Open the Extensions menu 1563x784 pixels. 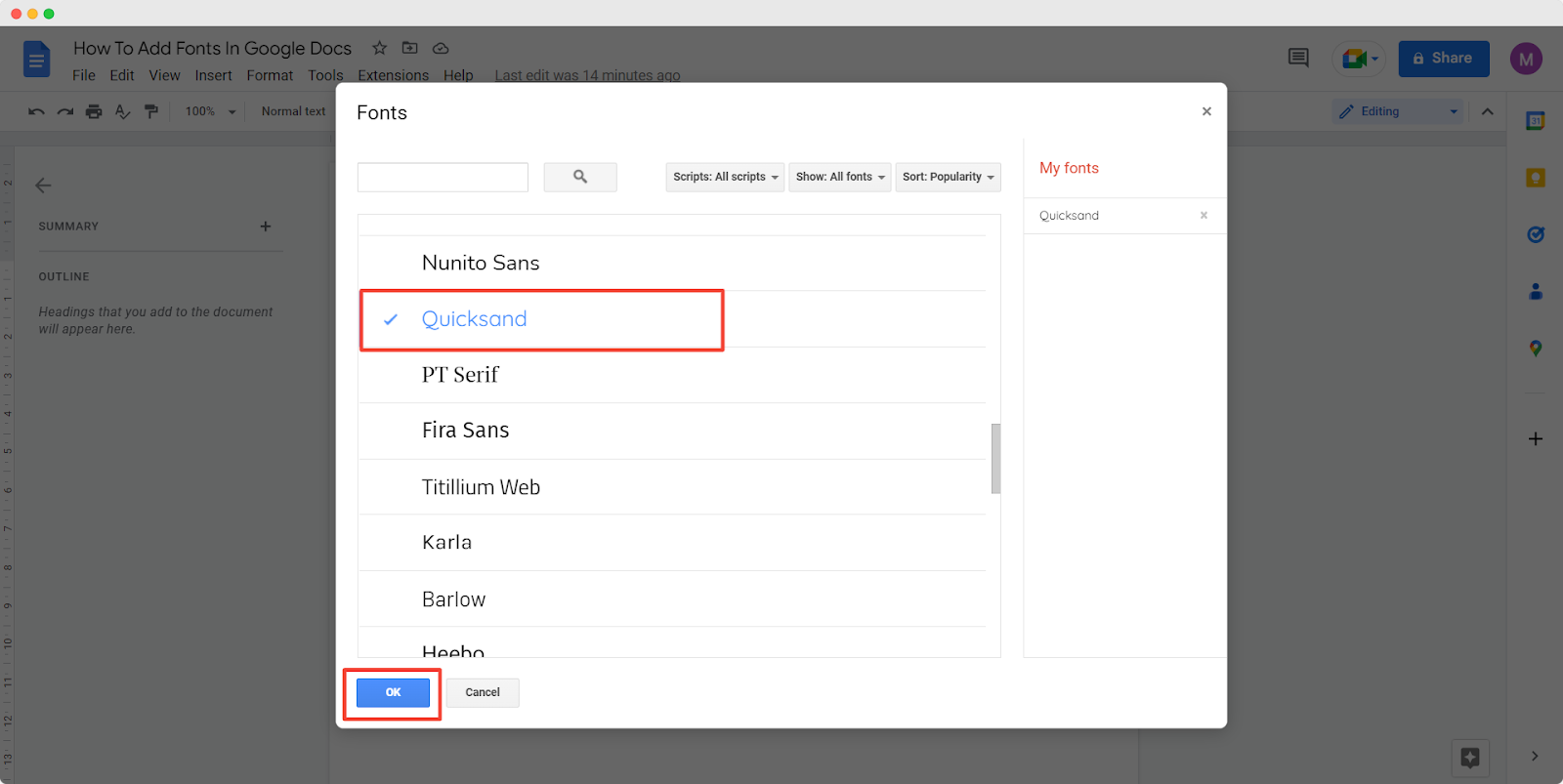tap(393, 75)
